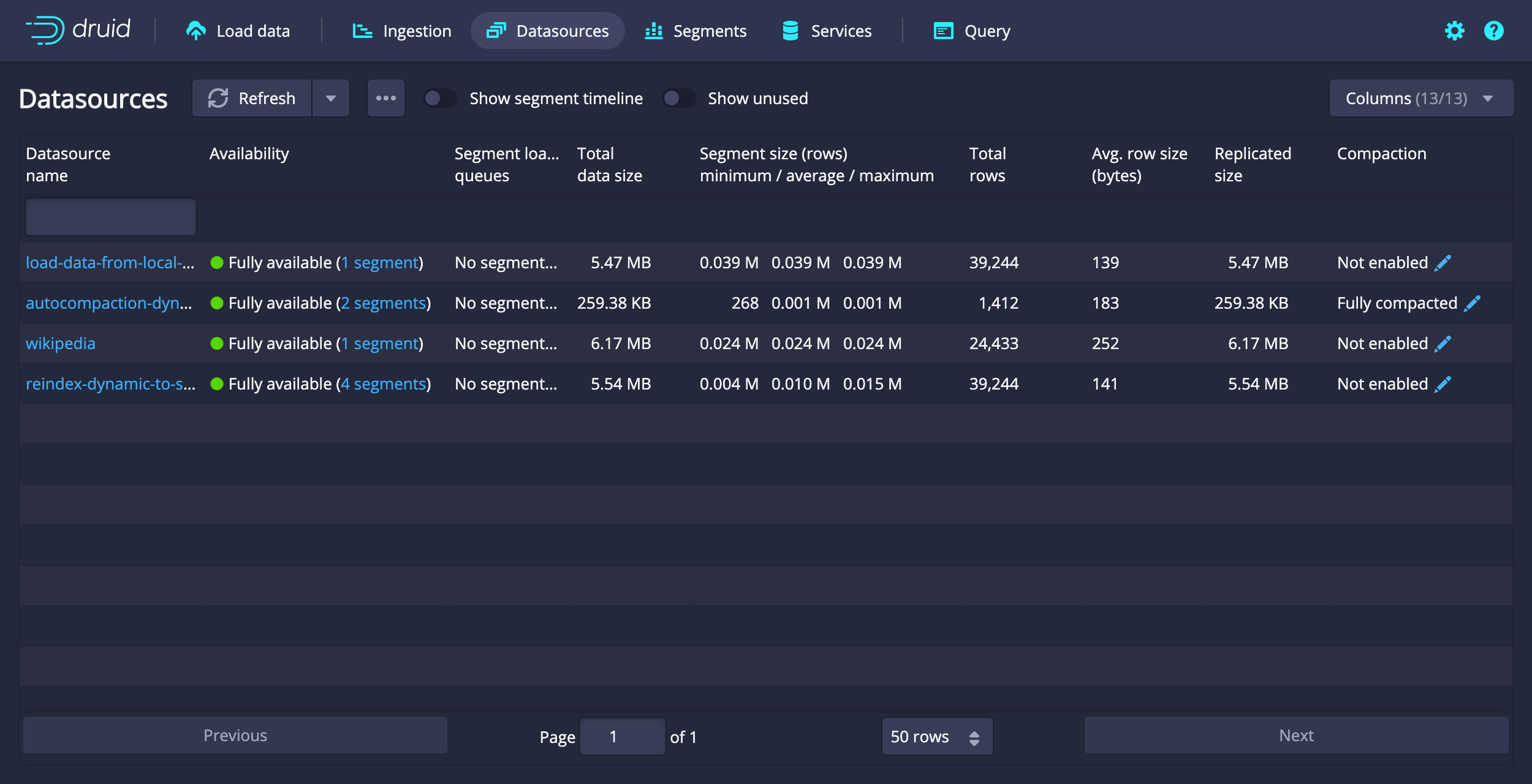Open the more actions ellipsis menu
This screenshot has height=784, width=1532.
pos(386,97)
